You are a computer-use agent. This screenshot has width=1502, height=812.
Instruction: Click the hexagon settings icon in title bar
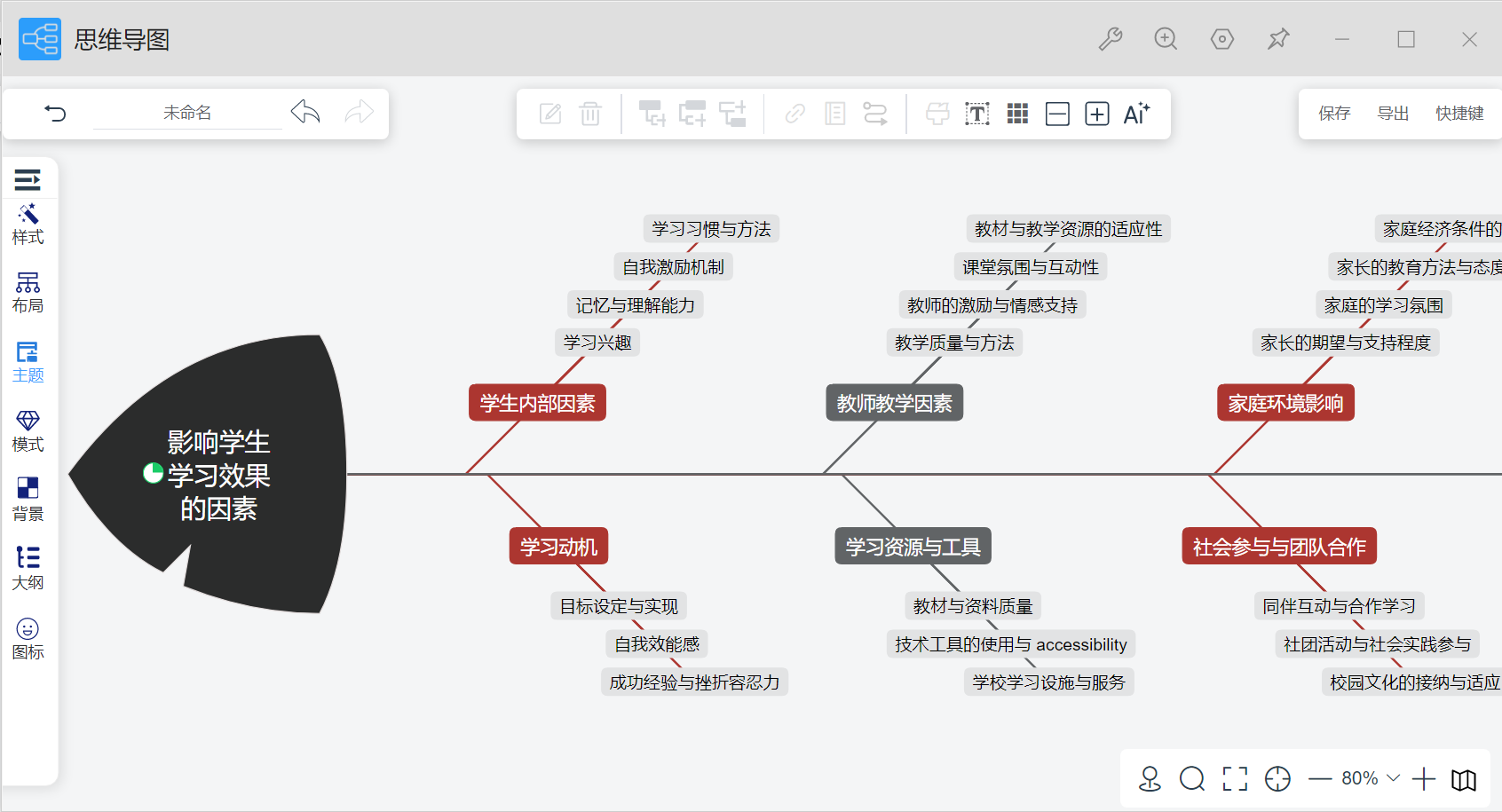[x=1222, y=39]
